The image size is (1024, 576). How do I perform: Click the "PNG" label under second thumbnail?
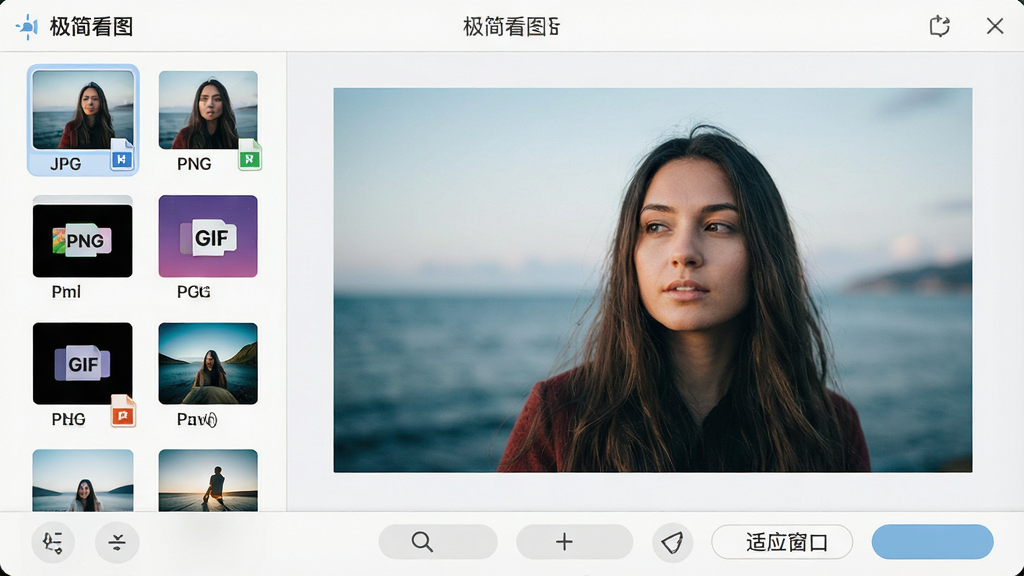pos(194,164)
